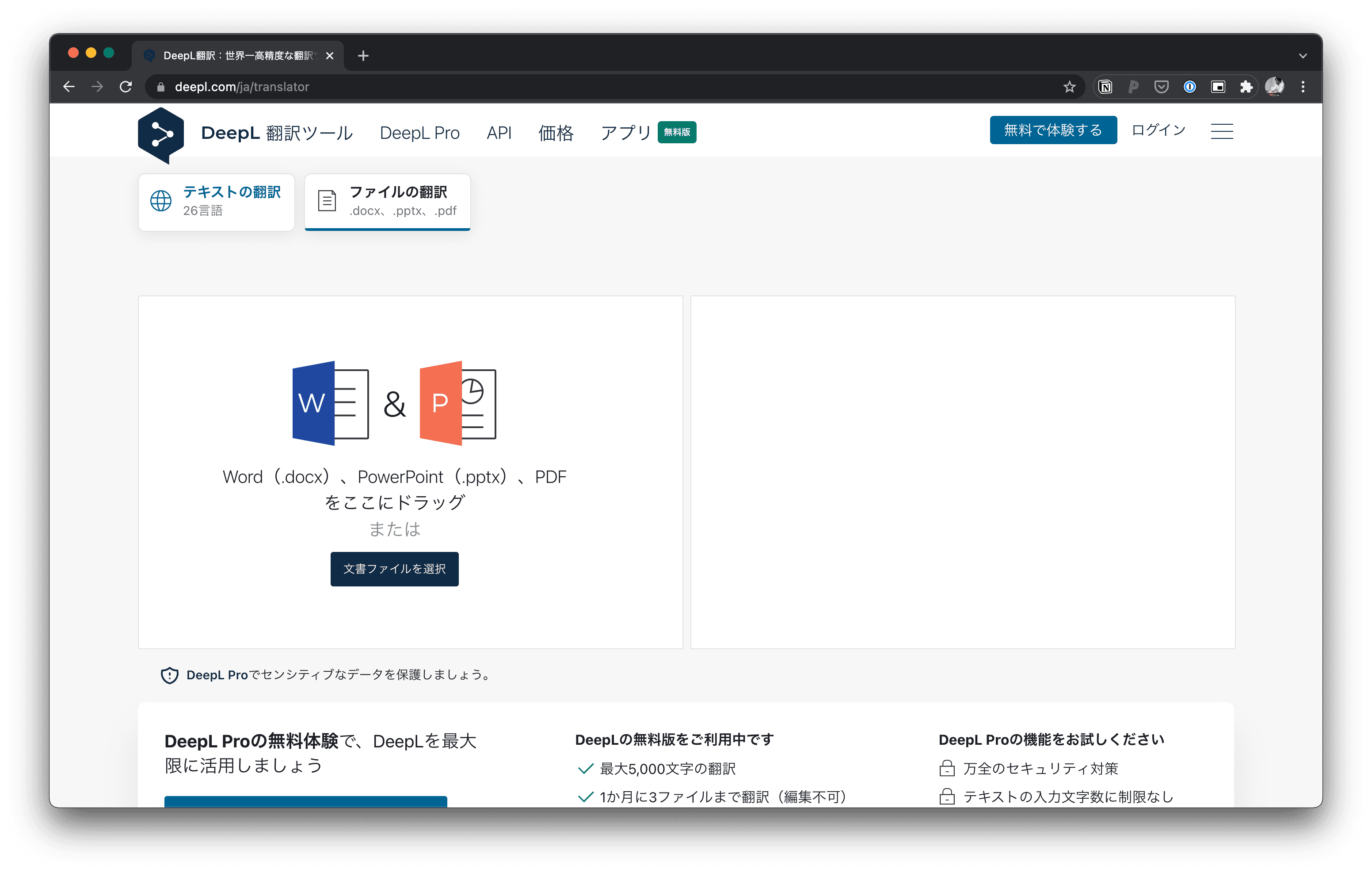Viewport: 1372px width, 873px height.
Task: Click the blue button under DeepL Pro無料体験 heading
Action: (305, 801)
